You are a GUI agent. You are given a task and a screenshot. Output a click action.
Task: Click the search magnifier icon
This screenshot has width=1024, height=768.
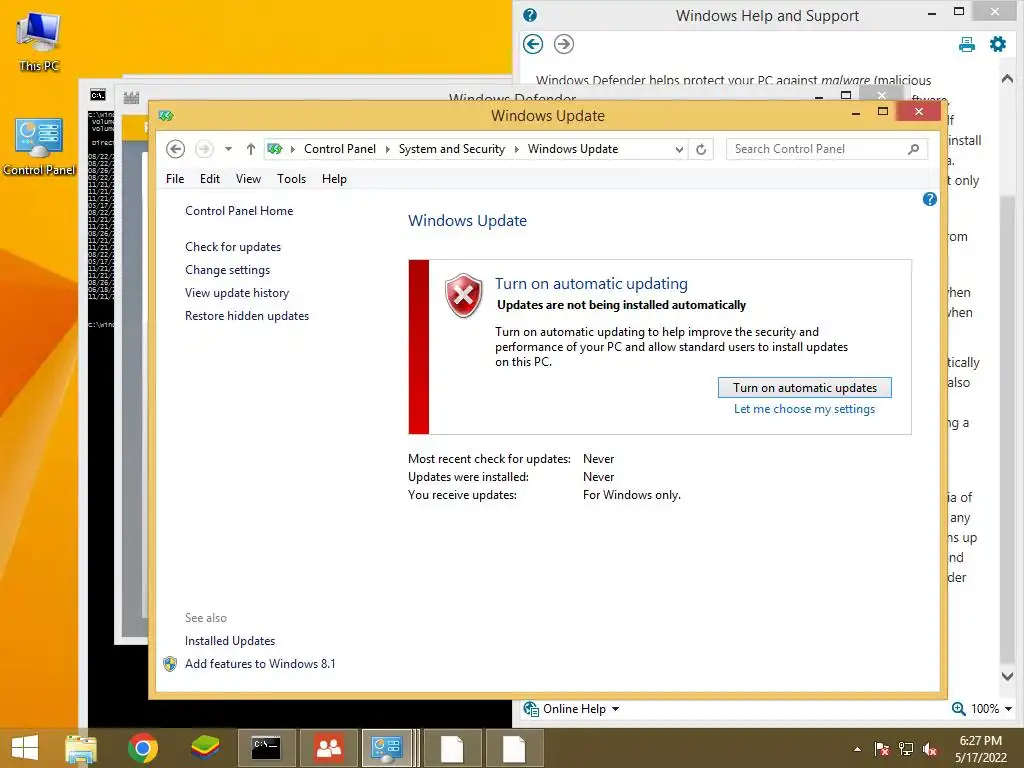[914, 149]
